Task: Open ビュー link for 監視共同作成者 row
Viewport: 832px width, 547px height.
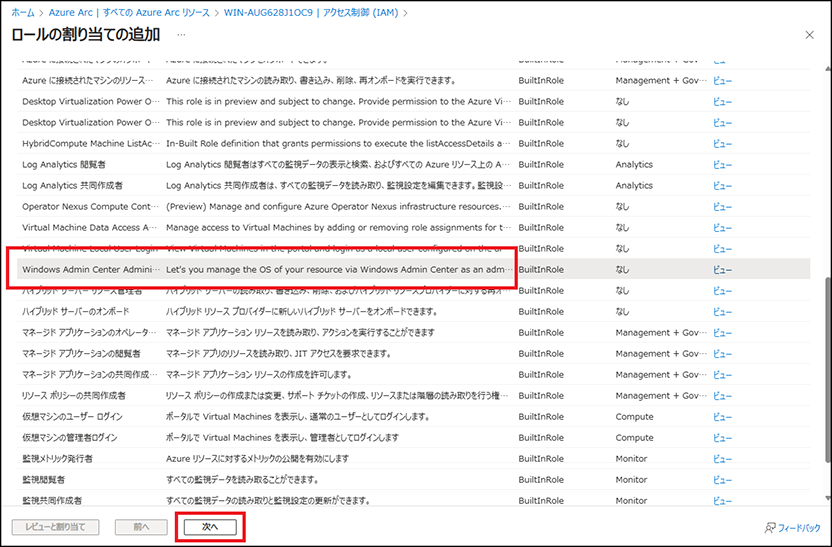Action: pos(722,500)
